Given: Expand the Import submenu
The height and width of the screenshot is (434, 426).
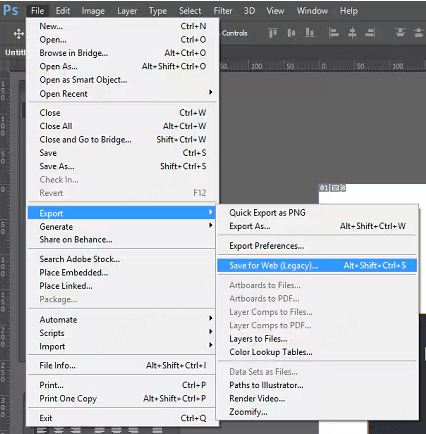Looking at the screenshot, I should click(122, 346).
